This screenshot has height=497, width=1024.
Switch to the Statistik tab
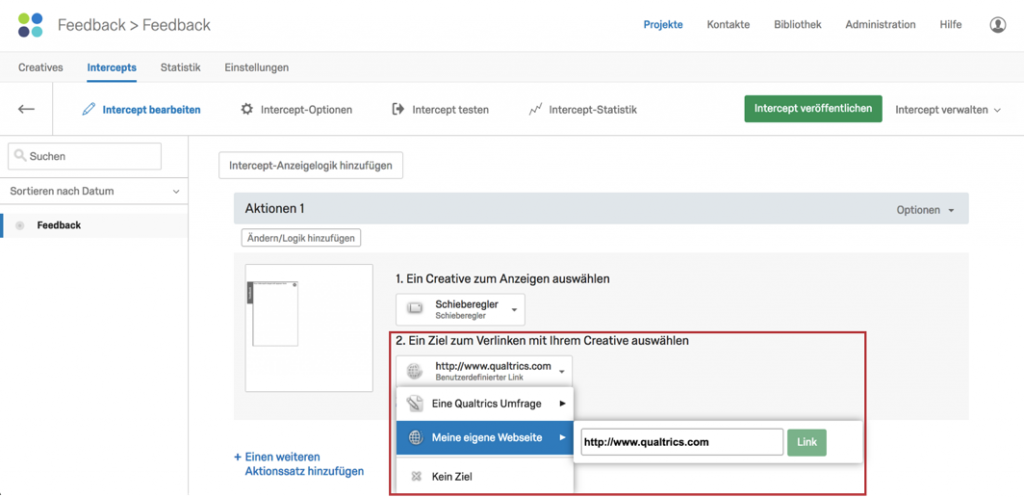pos(180,67)
